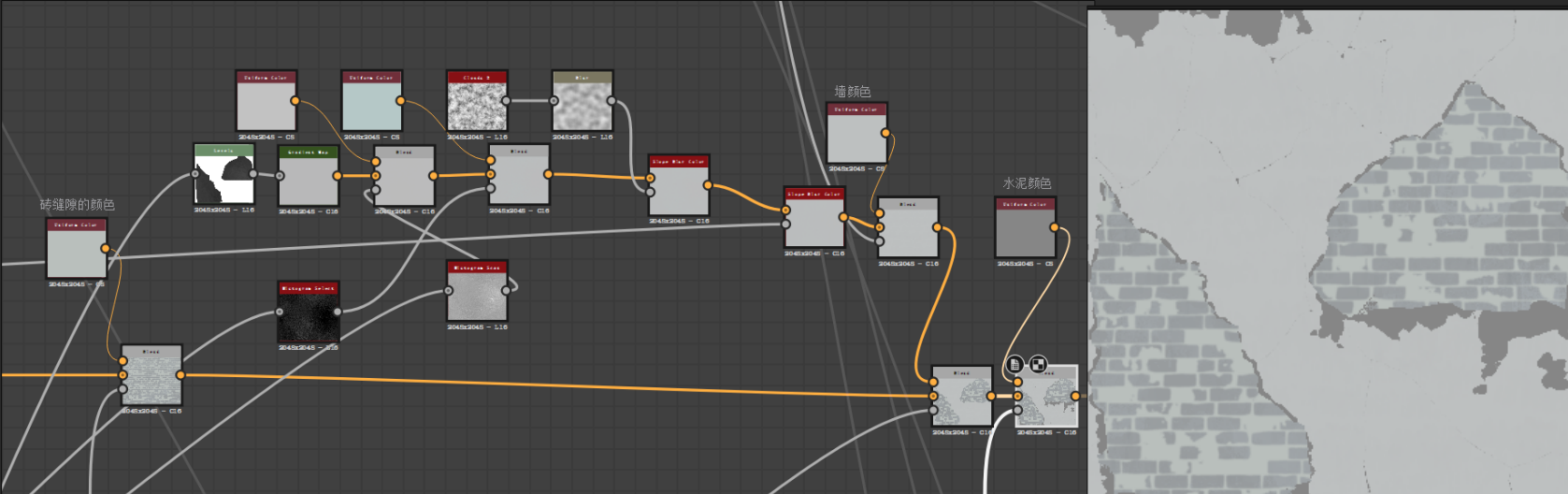Click the output connector of 墙颜色 Uniform Color
1568x494 pixels.
pyautogui.click(x=885, y=133)
